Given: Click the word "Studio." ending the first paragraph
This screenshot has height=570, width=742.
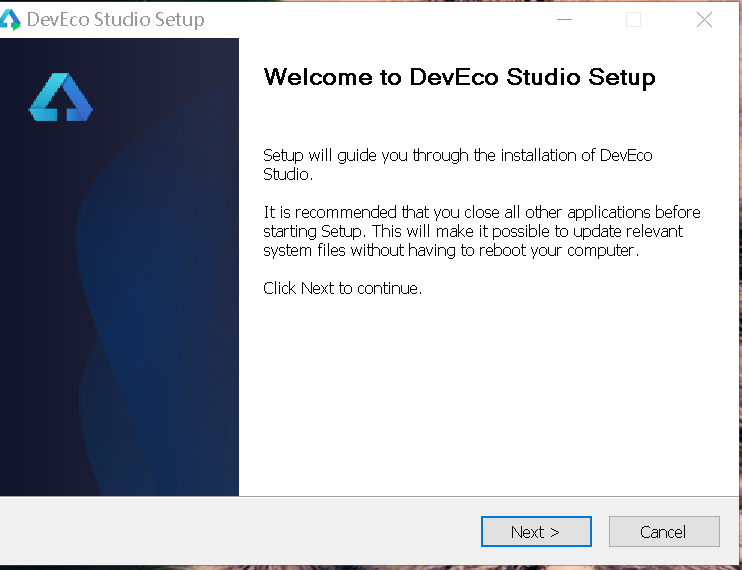Looking at the screenshot, I should click(288, 174).
